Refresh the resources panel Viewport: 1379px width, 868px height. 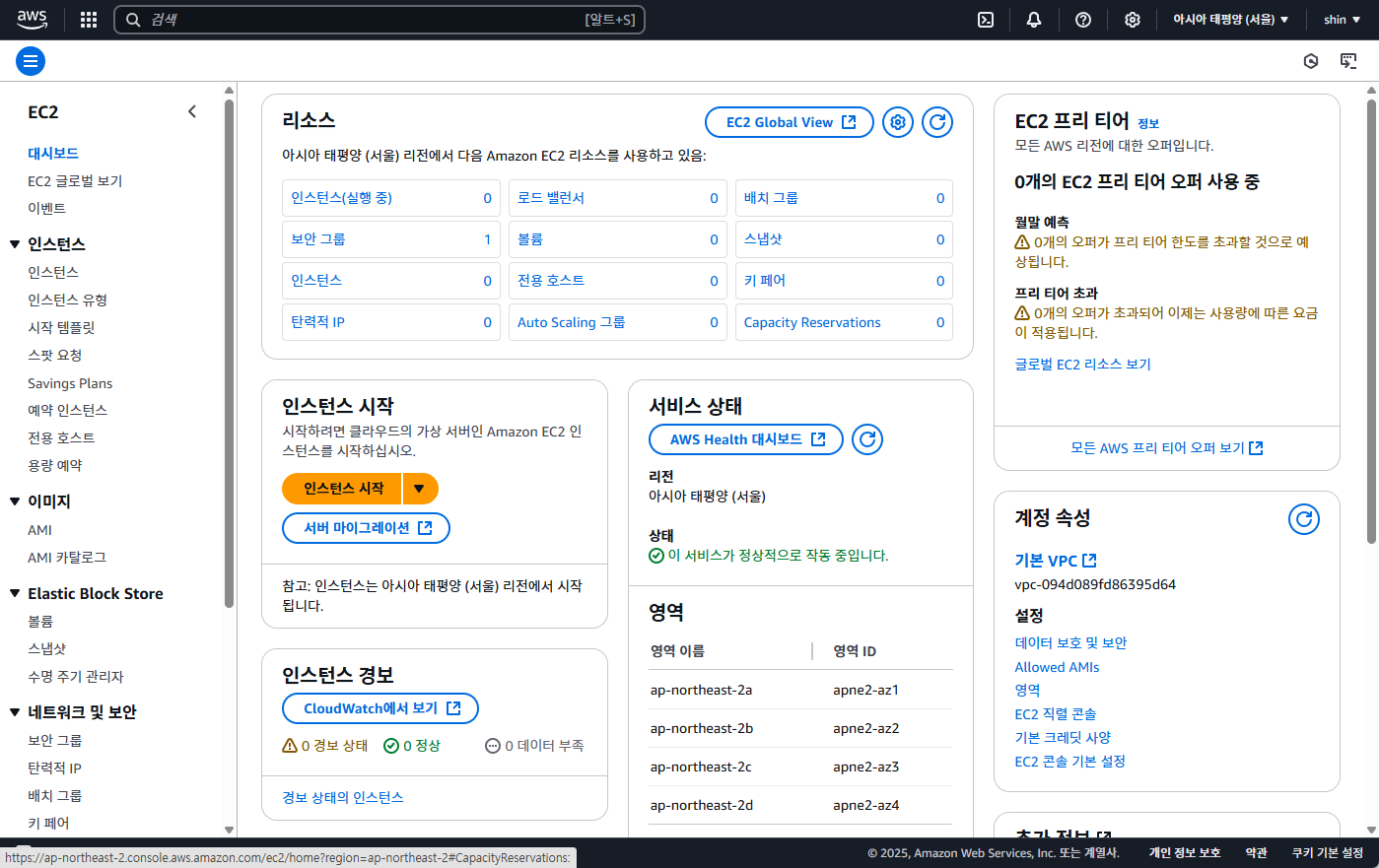coord(937,122)
